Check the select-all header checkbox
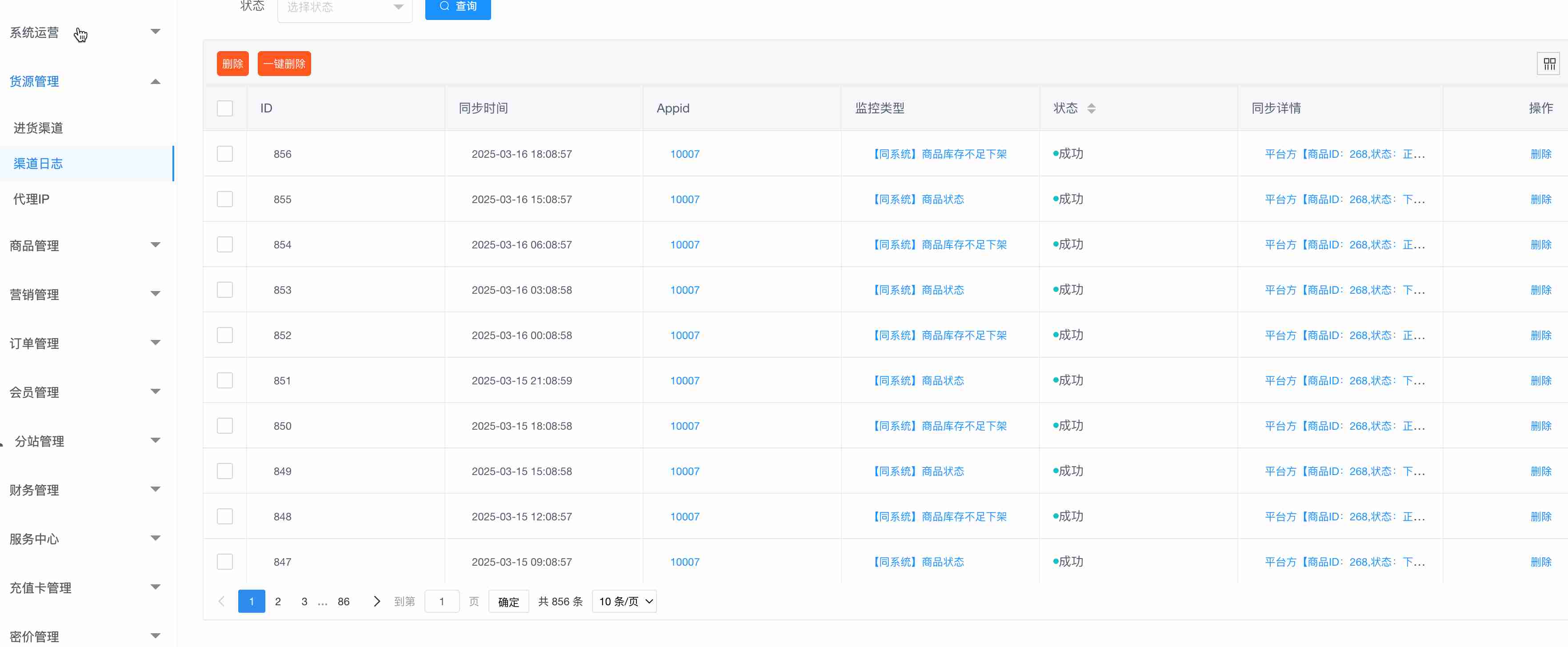 click(x=224, y=108)
